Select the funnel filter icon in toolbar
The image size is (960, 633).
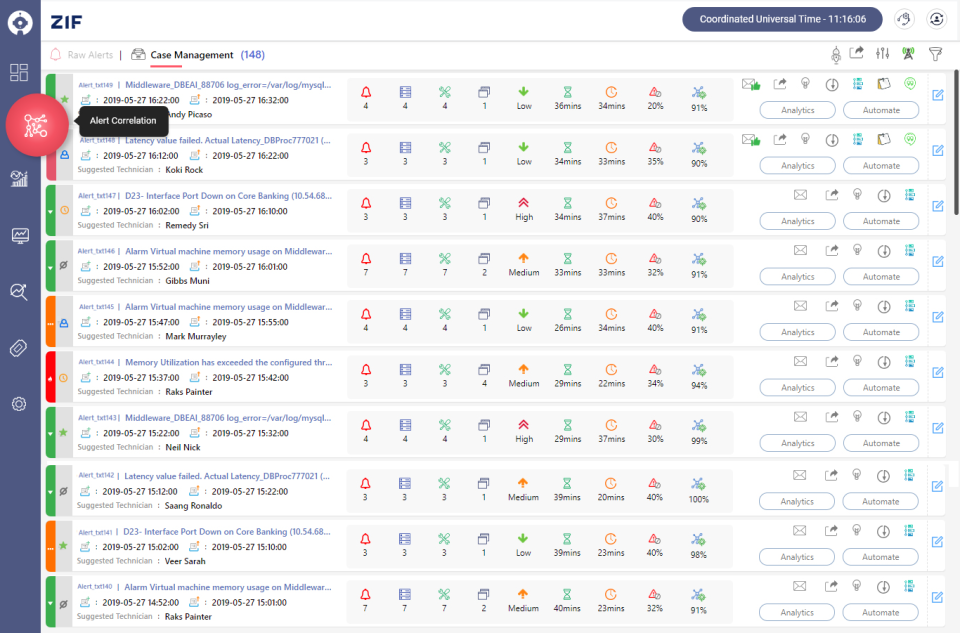point(936,54)
